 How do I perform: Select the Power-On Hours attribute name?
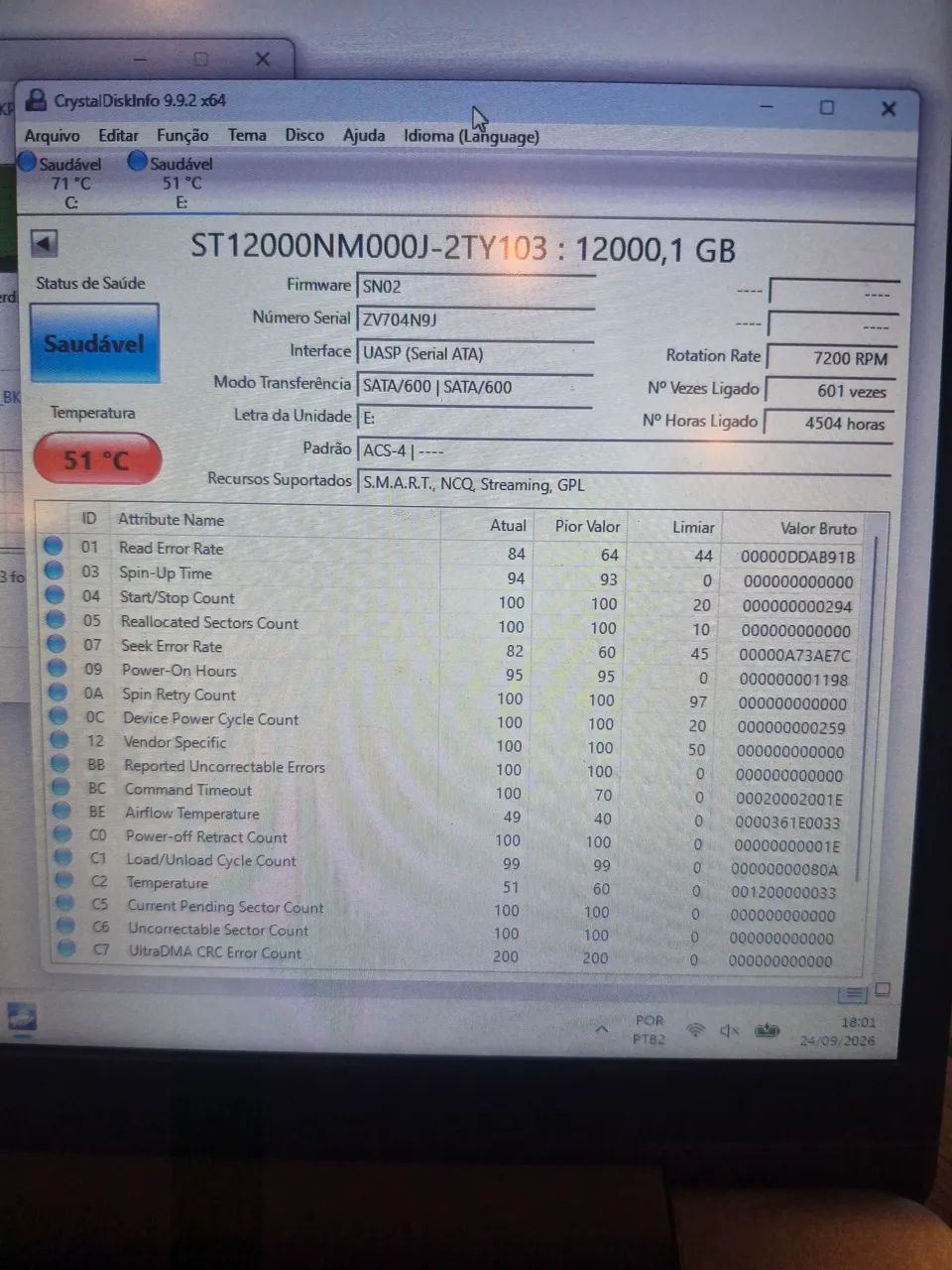coord(178,671)
